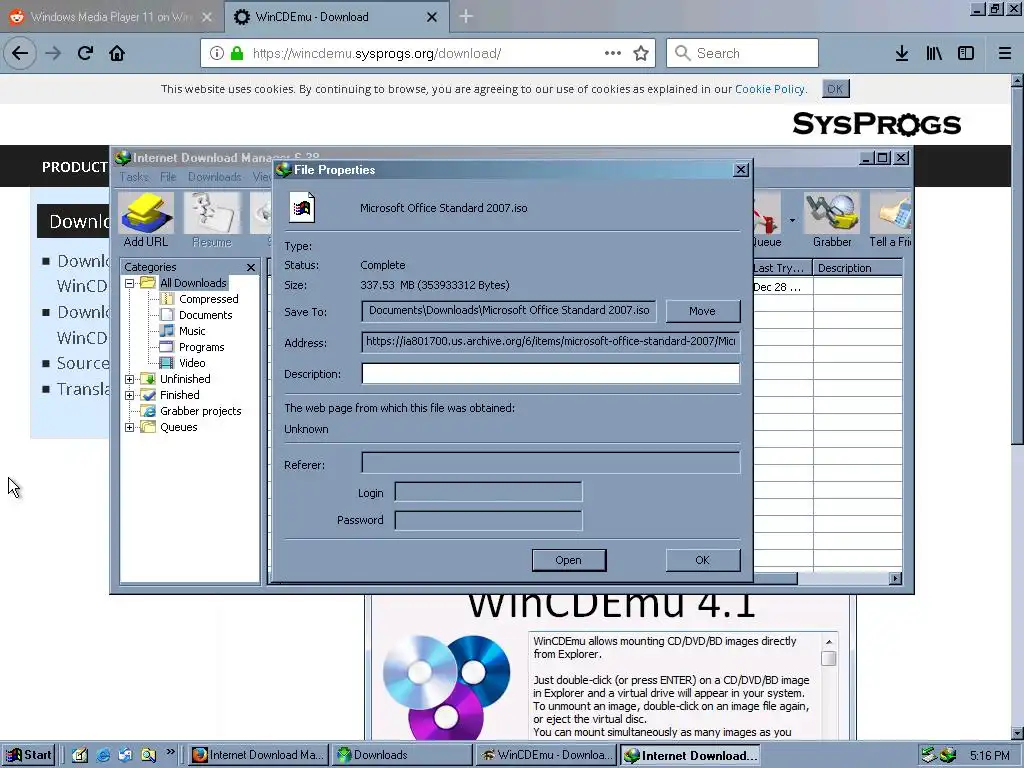Close the File Properties dialog
This screenshot has height=768, width=1024.
tap(741, 170)
